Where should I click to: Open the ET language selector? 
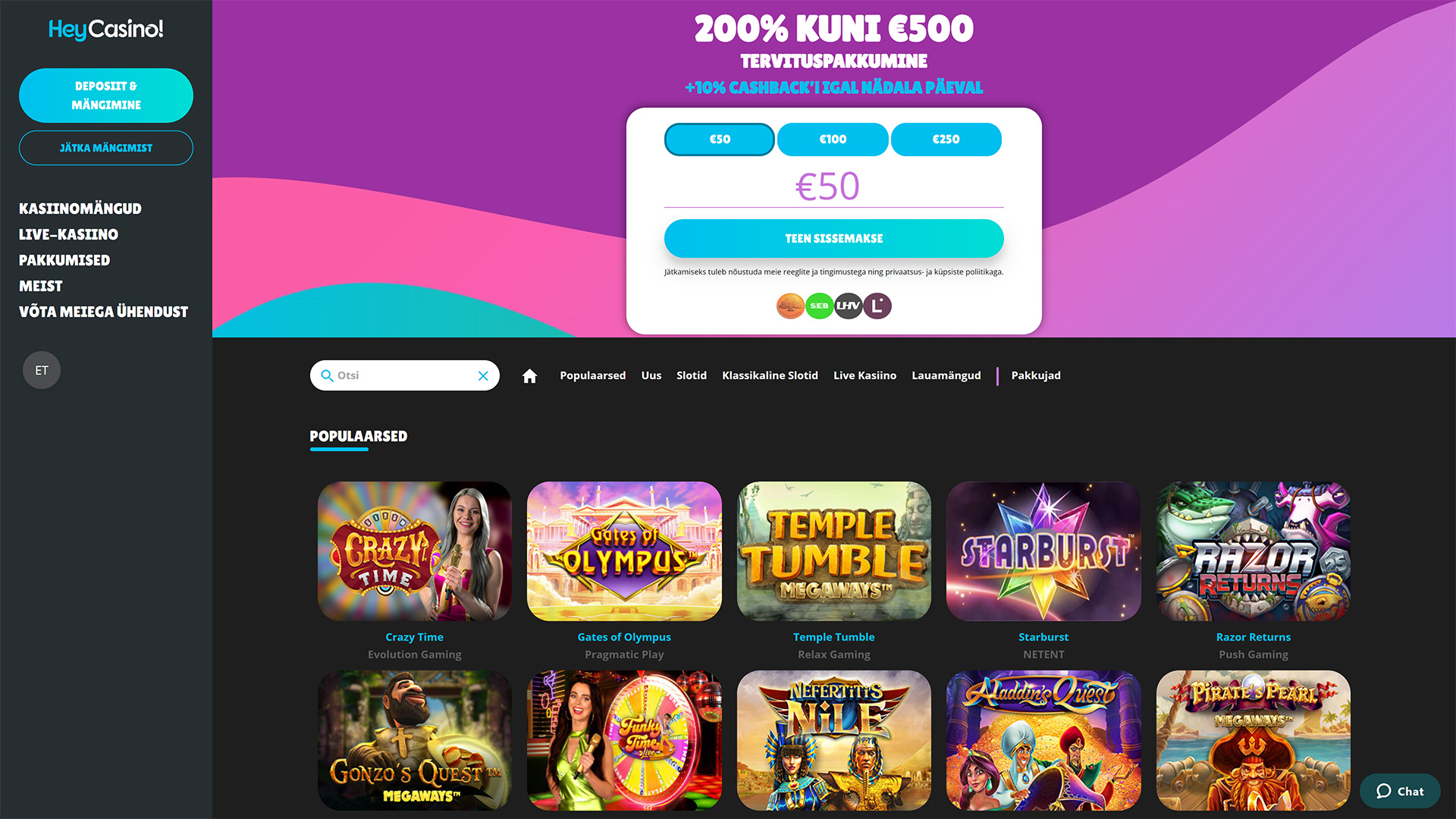(x=42, y=370)
